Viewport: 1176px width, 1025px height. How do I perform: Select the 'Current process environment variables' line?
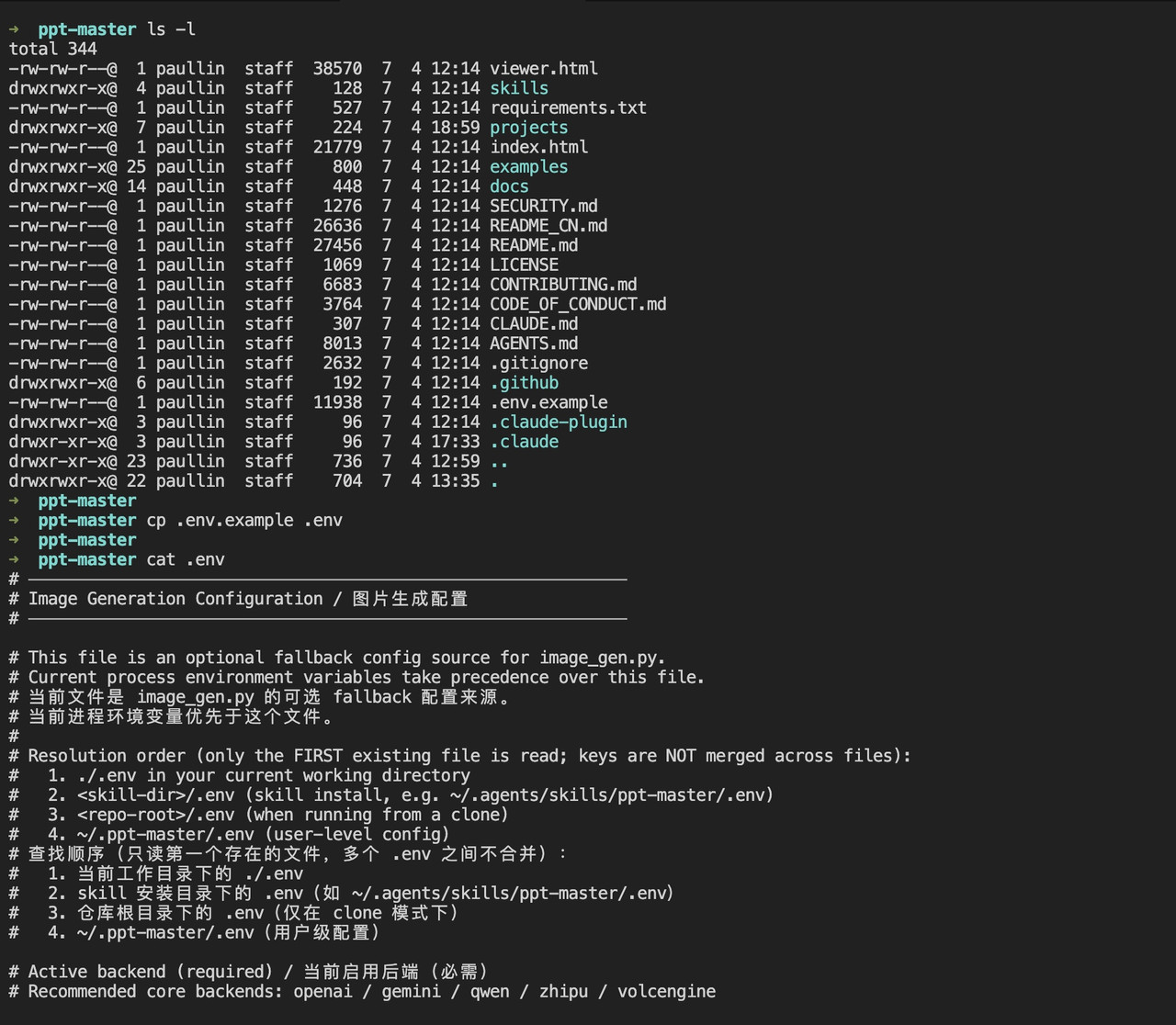pyautogui.click(x=356, y=678)
